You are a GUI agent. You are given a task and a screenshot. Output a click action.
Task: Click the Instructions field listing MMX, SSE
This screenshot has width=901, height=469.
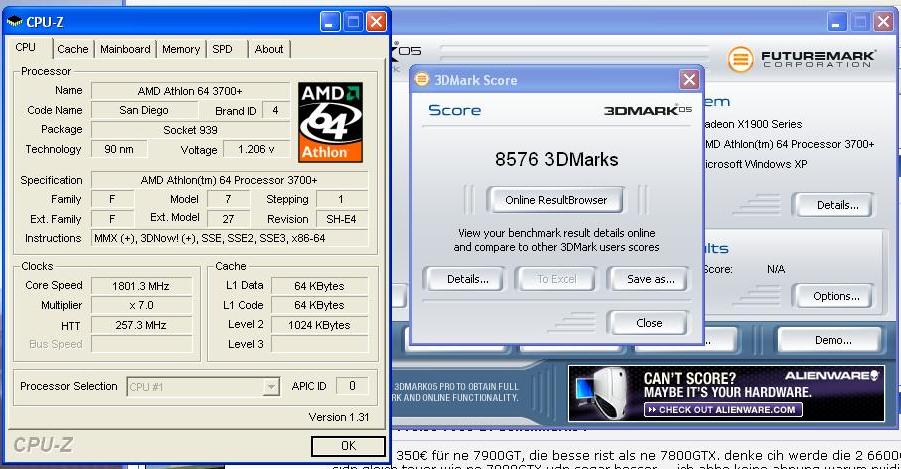[229, 238]
